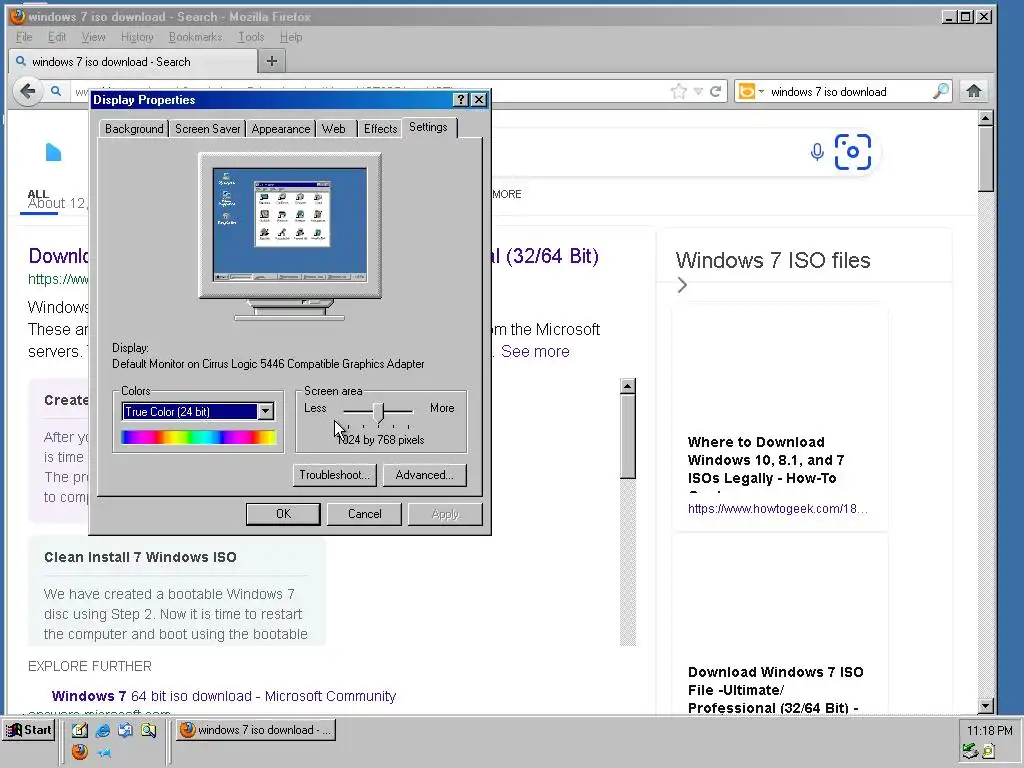Click the Bing search engine icon

746,91
